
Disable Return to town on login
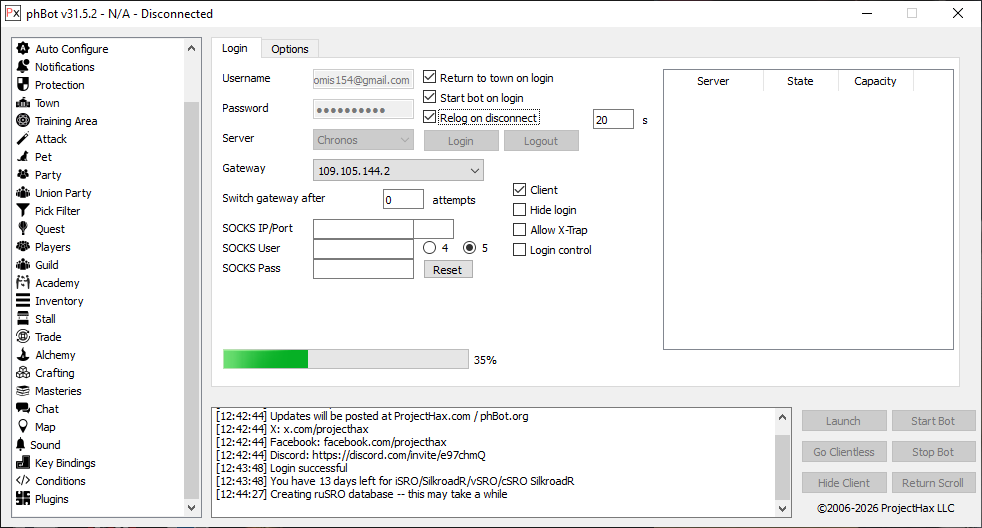430,78
